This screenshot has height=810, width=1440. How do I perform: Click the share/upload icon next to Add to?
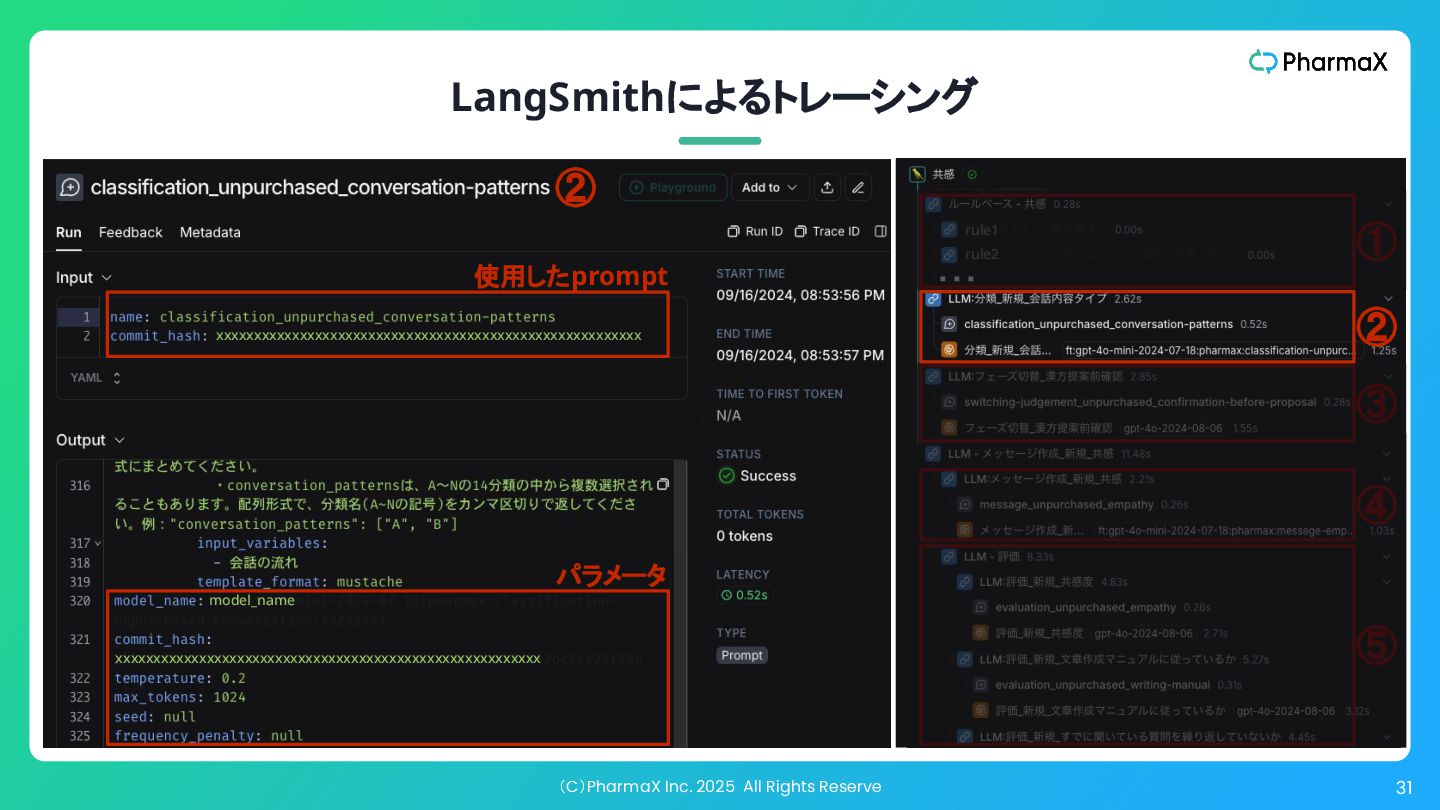[827, 187]
